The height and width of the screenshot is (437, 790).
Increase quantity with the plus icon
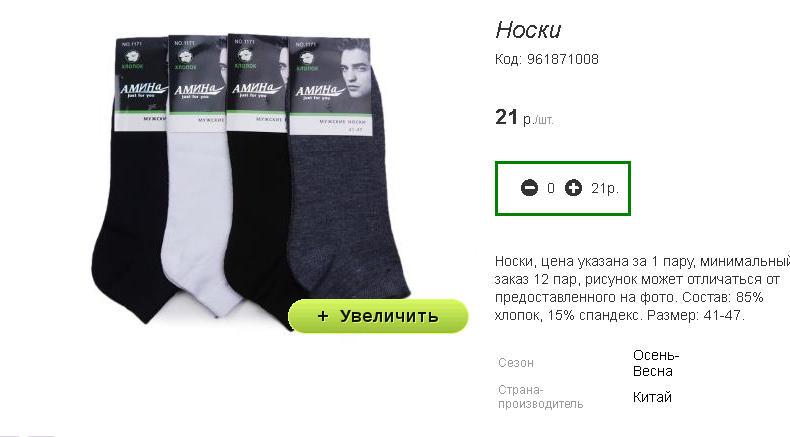(573, 188)
